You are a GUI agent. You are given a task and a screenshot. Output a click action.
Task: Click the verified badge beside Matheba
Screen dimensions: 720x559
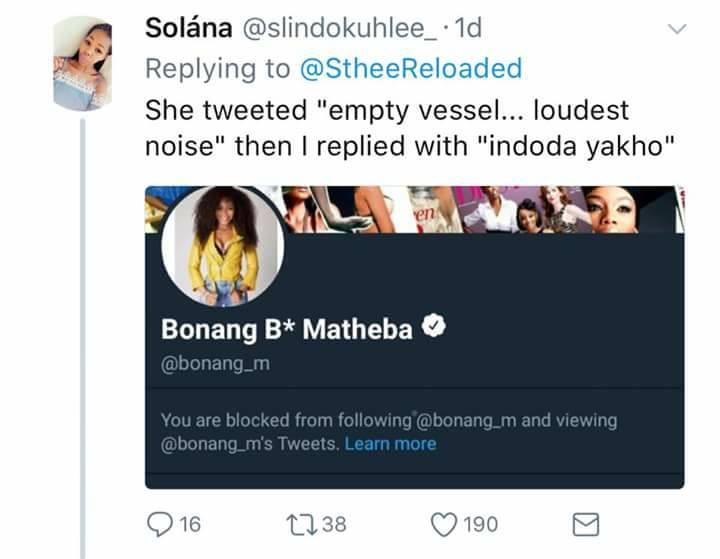click(434, 326)
